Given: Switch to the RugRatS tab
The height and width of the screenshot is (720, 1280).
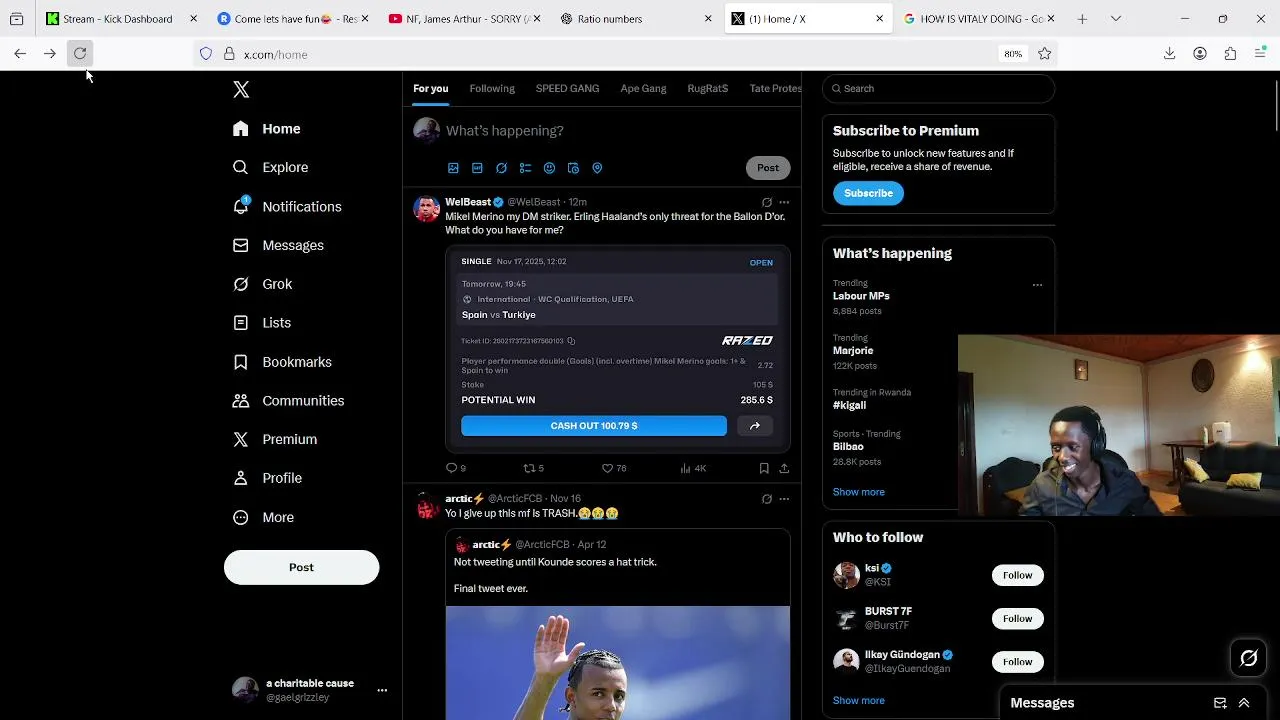Looking at the screenshot, I should click(x=707, y=89).
